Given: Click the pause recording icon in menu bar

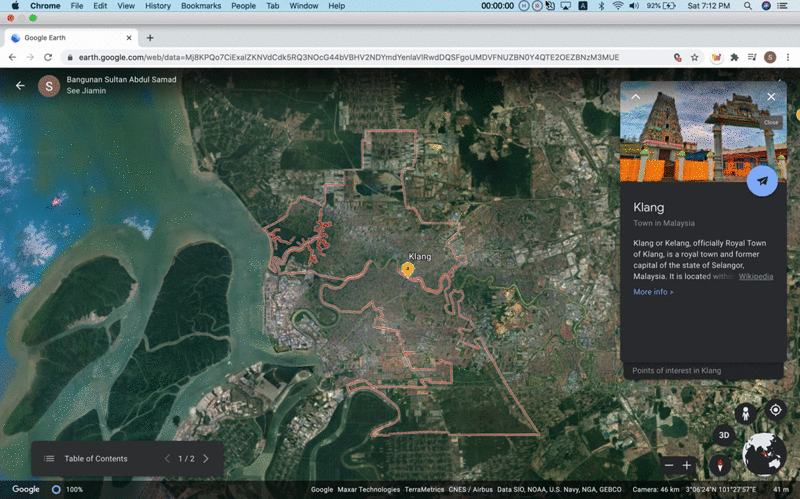Looking at the screenshot, I should [524, 6].
